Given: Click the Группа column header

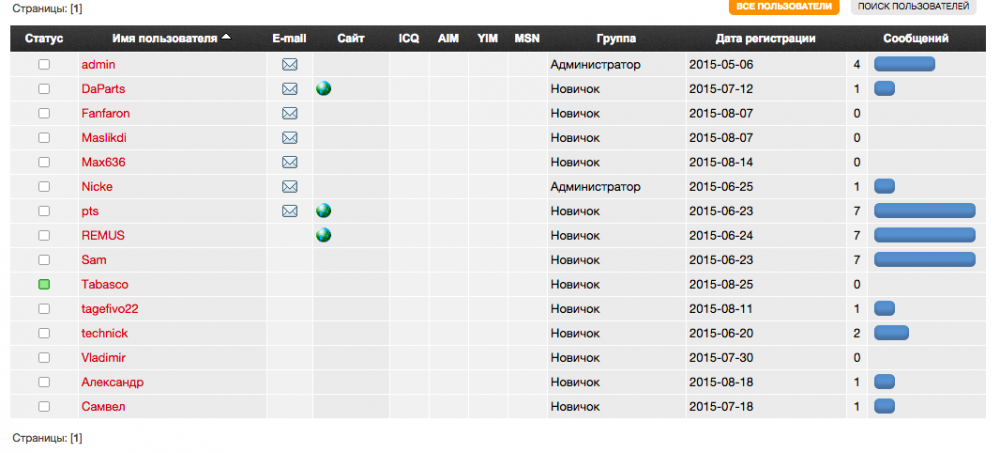Looking at the screenshot, I should pos(616,39).
